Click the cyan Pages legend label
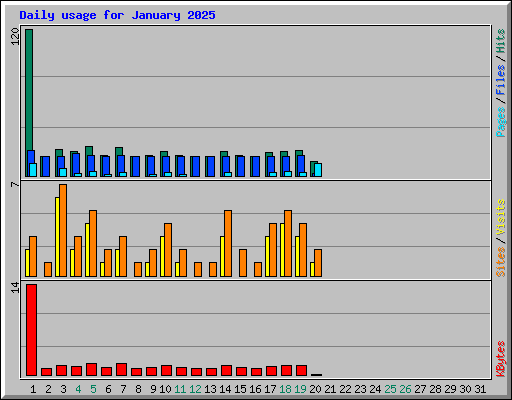 point(501,122)
